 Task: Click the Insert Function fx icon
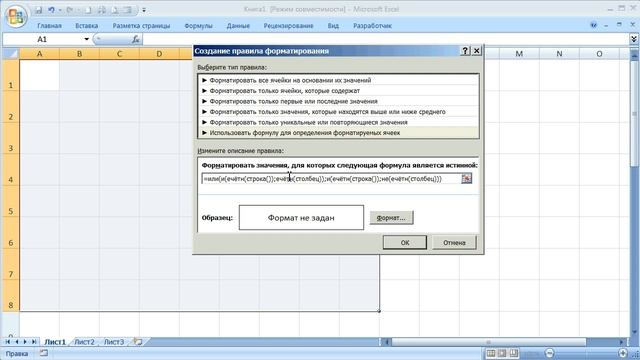(136, 39)
